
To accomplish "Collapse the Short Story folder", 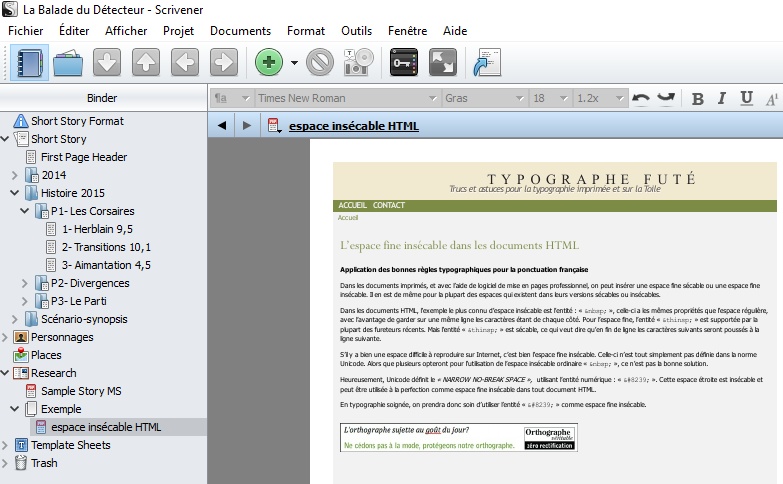I will 5,139.
